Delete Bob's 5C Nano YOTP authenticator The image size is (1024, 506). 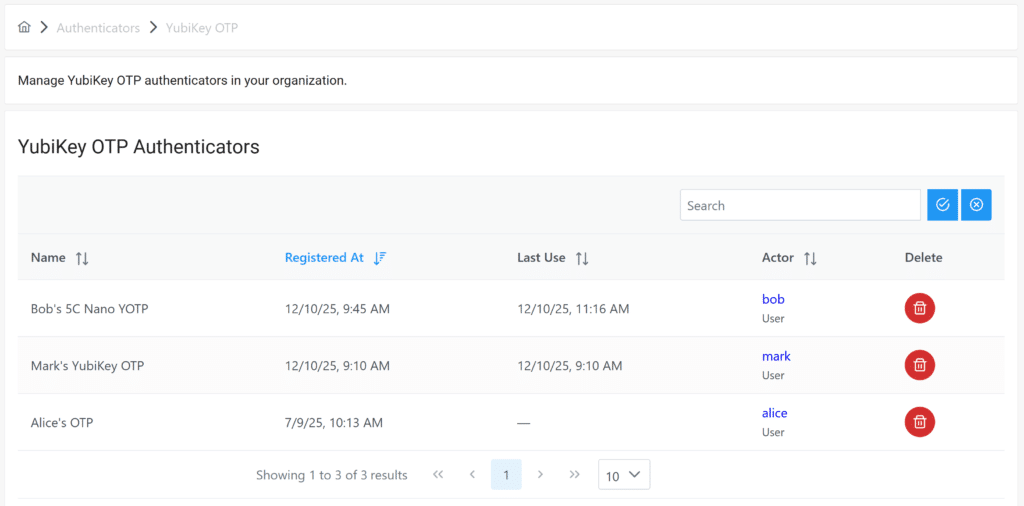point(920,308)
